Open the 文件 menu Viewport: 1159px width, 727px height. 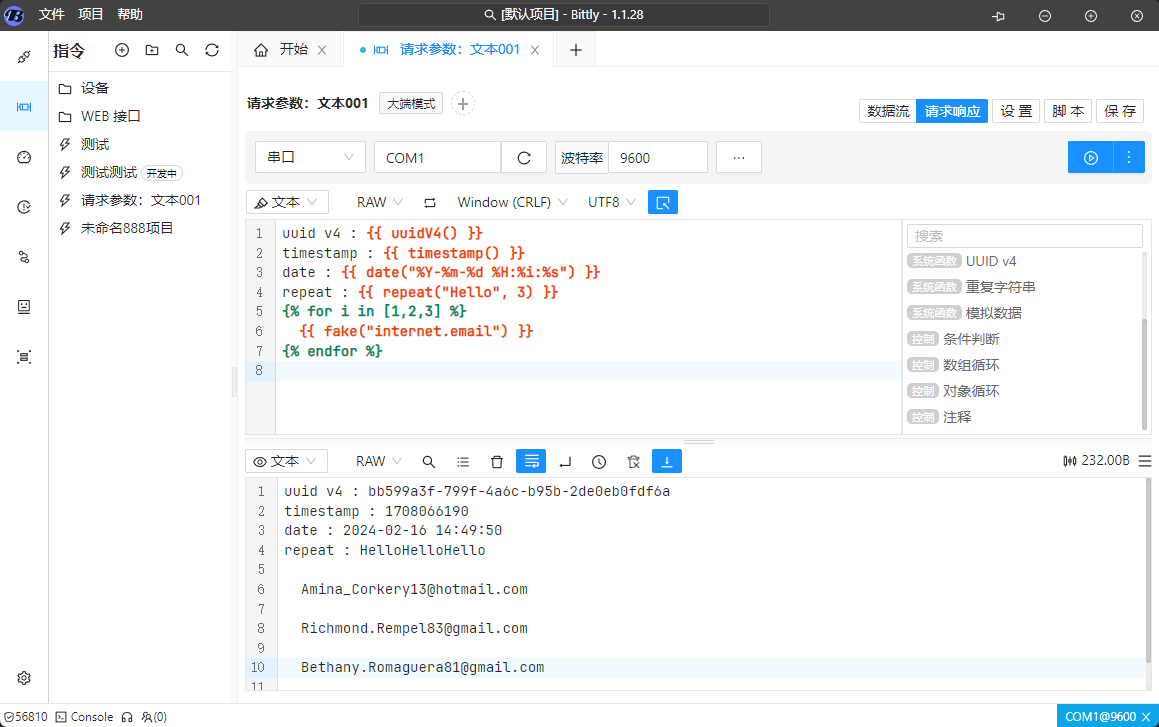click(52, 15)
